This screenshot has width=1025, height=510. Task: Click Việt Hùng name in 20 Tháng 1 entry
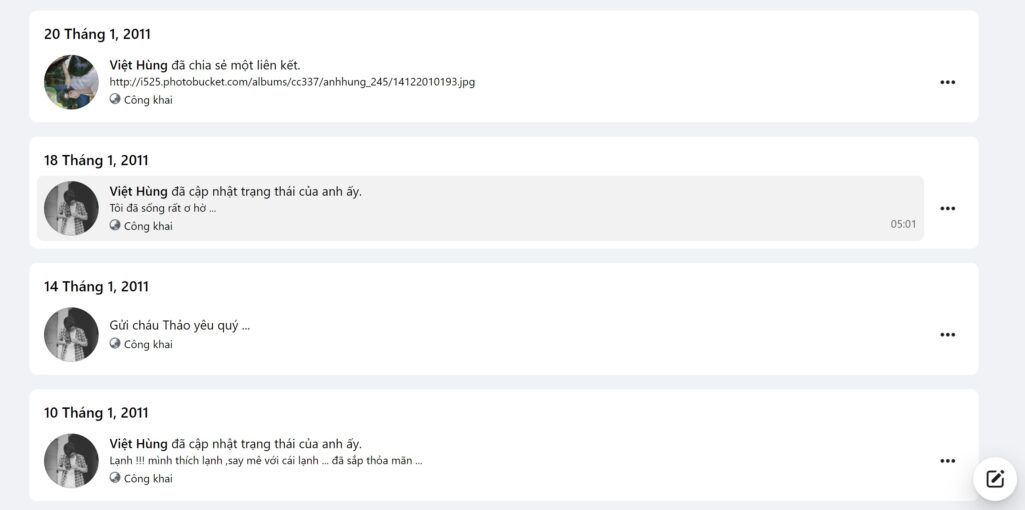point(139,65)
